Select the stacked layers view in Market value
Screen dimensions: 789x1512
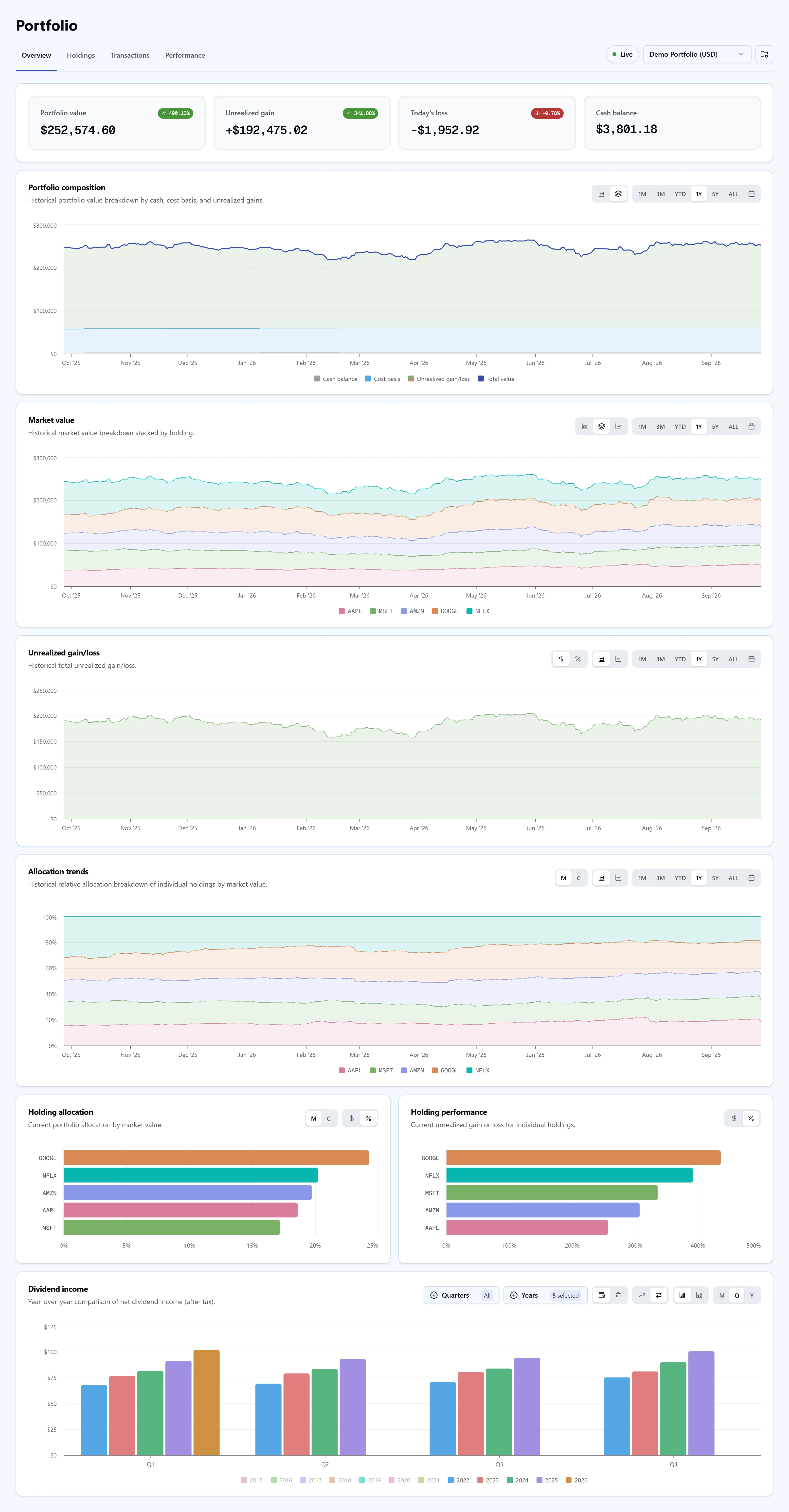pyautogui.click(x=602, y=427)
